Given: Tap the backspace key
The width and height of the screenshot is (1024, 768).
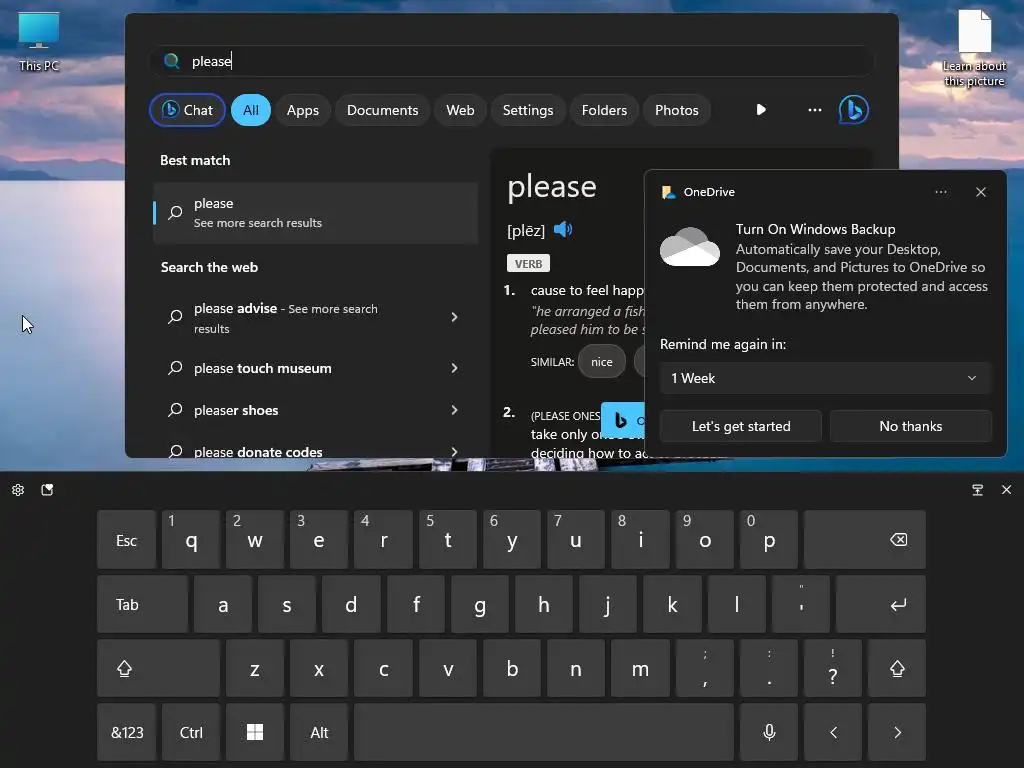Looking at the screenshot, I should point(865,539).
